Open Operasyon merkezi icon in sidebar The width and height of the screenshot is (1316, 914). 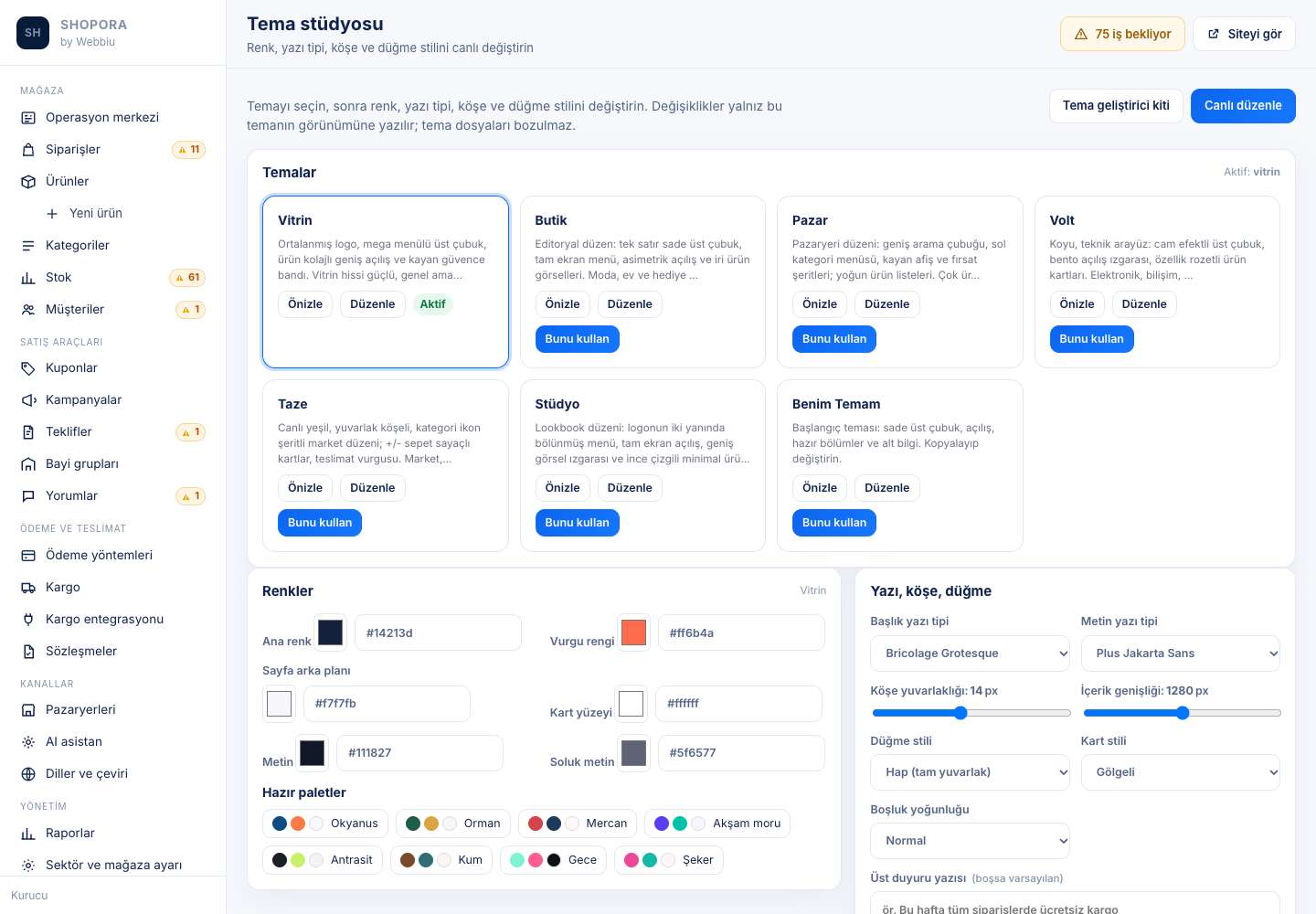pyautogui.click(x=28, y=118)
